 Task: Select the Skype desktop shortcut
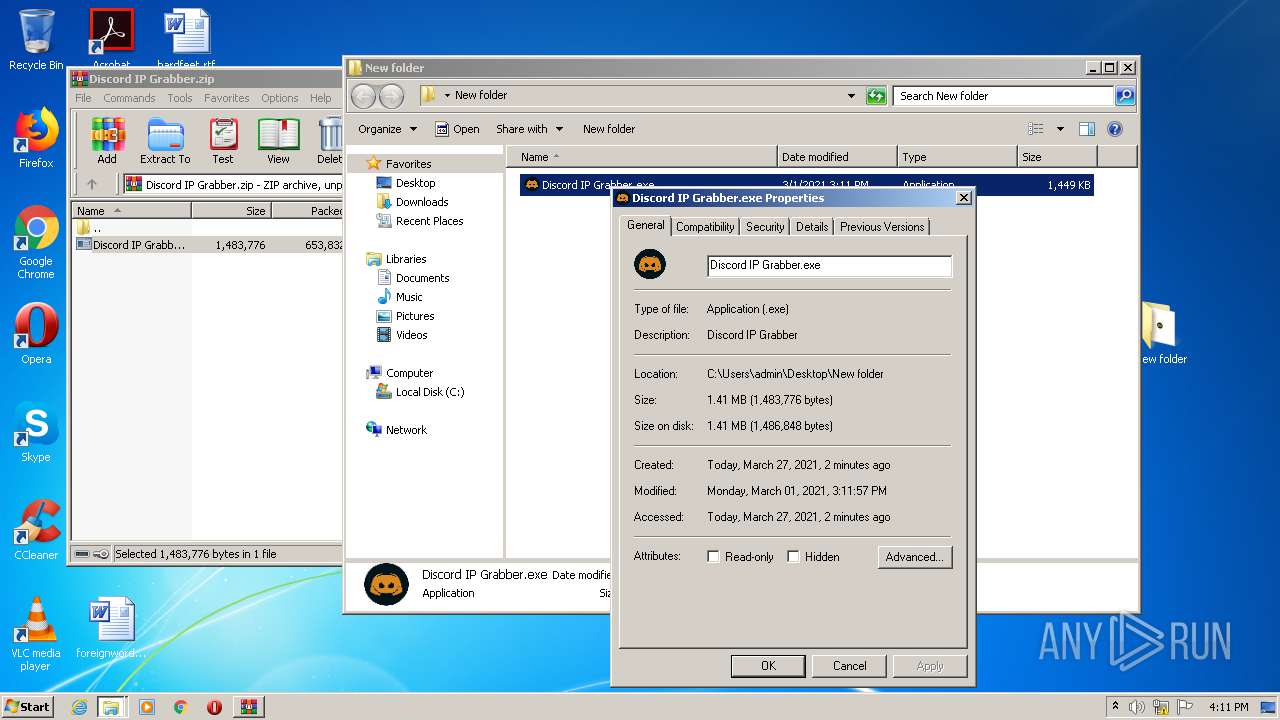tap(36, 432)
